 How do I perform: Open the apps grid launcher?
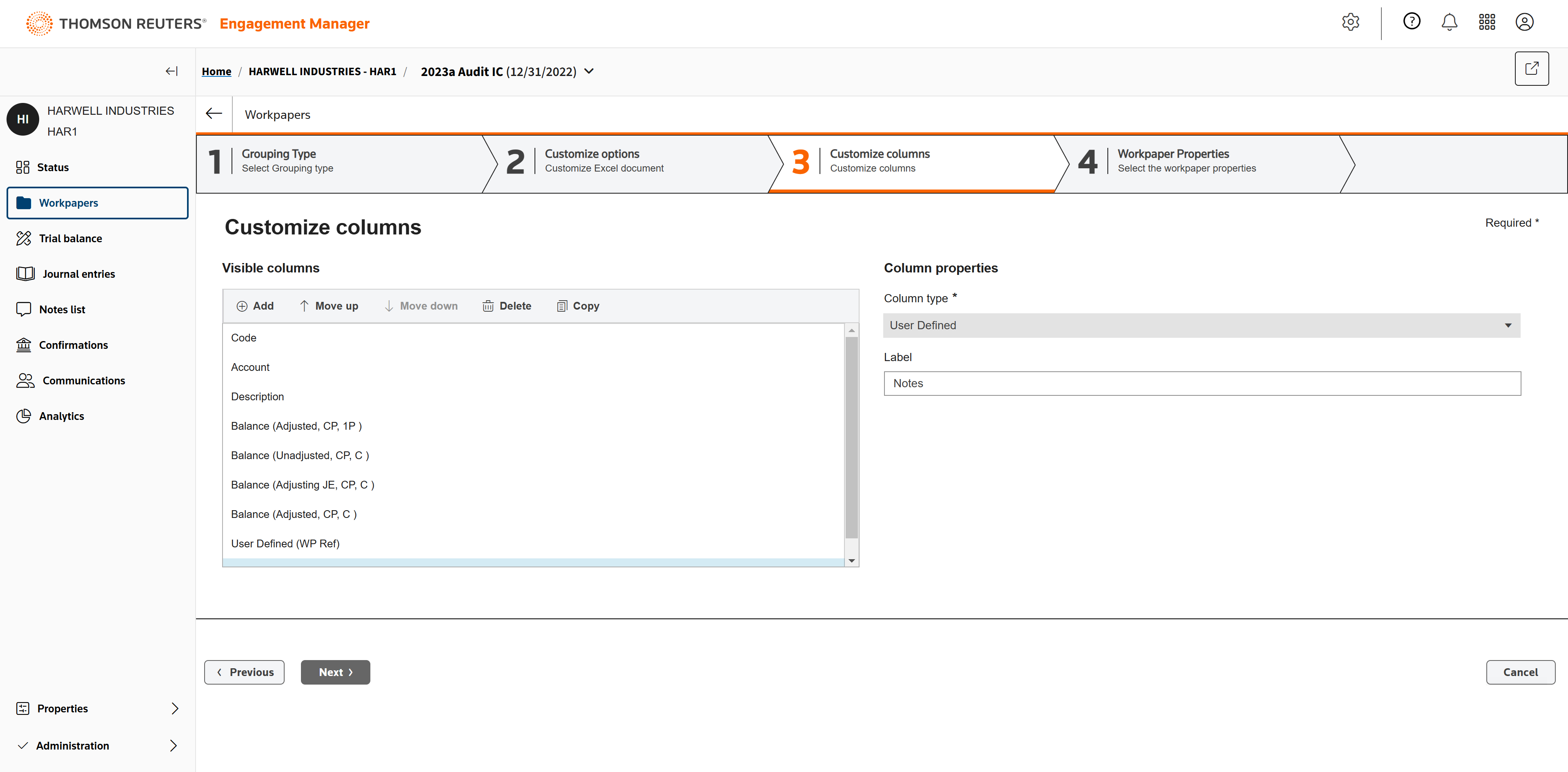(x=1486, y=22)
